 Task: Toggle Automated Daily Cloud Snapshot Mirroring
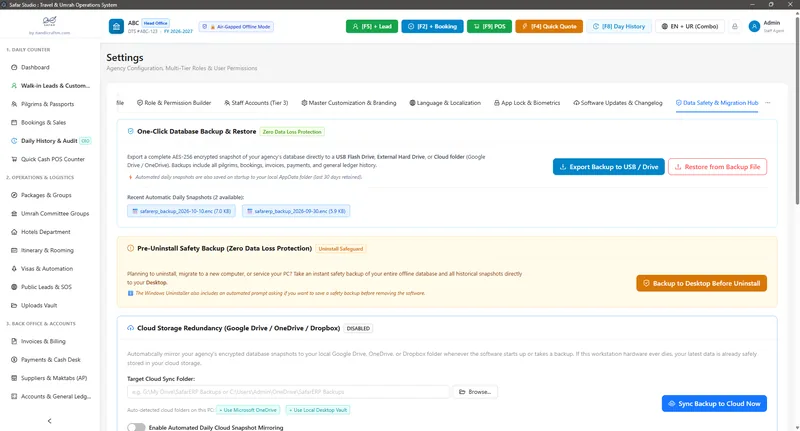coord(136,427)
